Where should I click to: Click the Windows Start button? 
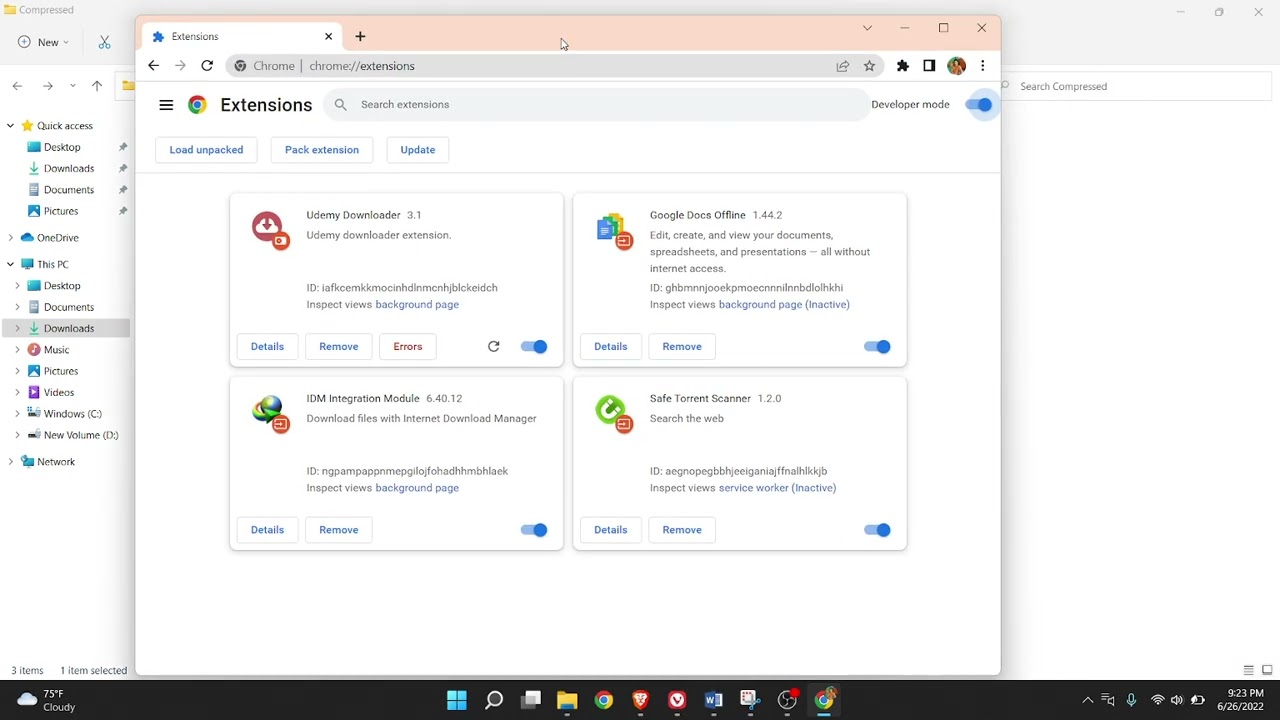tap(457, 700)
